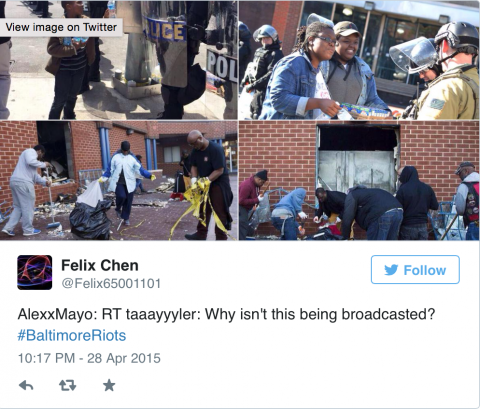Screen dimensions: 480x409
Task: Click the burnt window opening in brick wall
Action: tap(358, 159)
